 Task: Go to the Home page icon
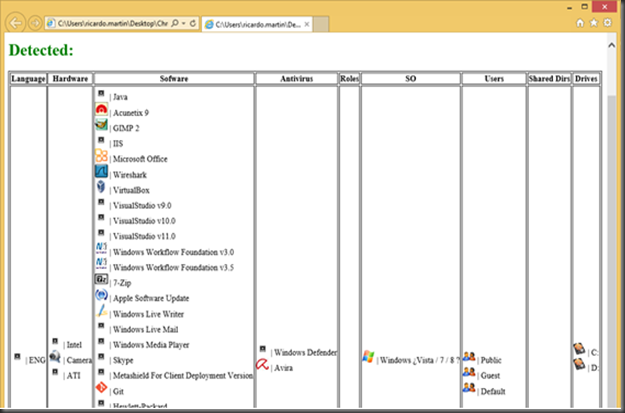click(580, 23)
